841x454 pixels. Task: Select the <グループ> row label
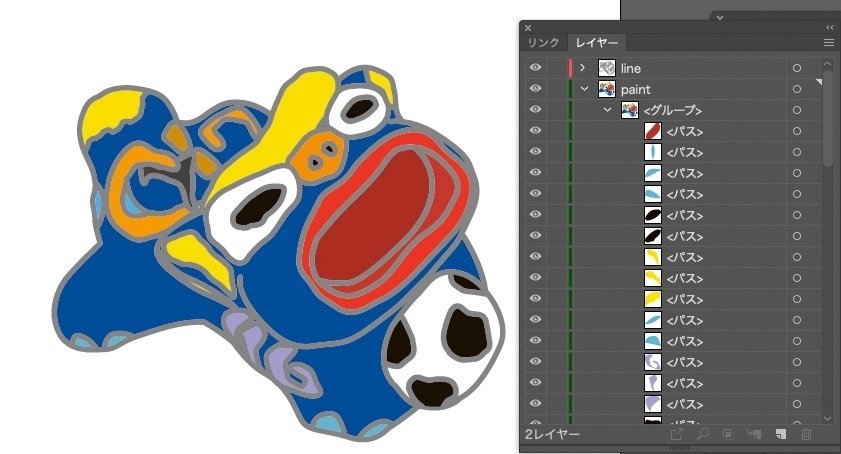click(x=673, y=110)
